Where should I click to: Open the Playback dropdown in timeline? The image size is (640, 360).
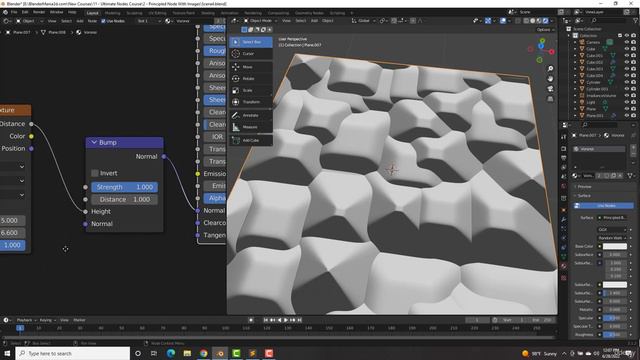pos(27,320)
